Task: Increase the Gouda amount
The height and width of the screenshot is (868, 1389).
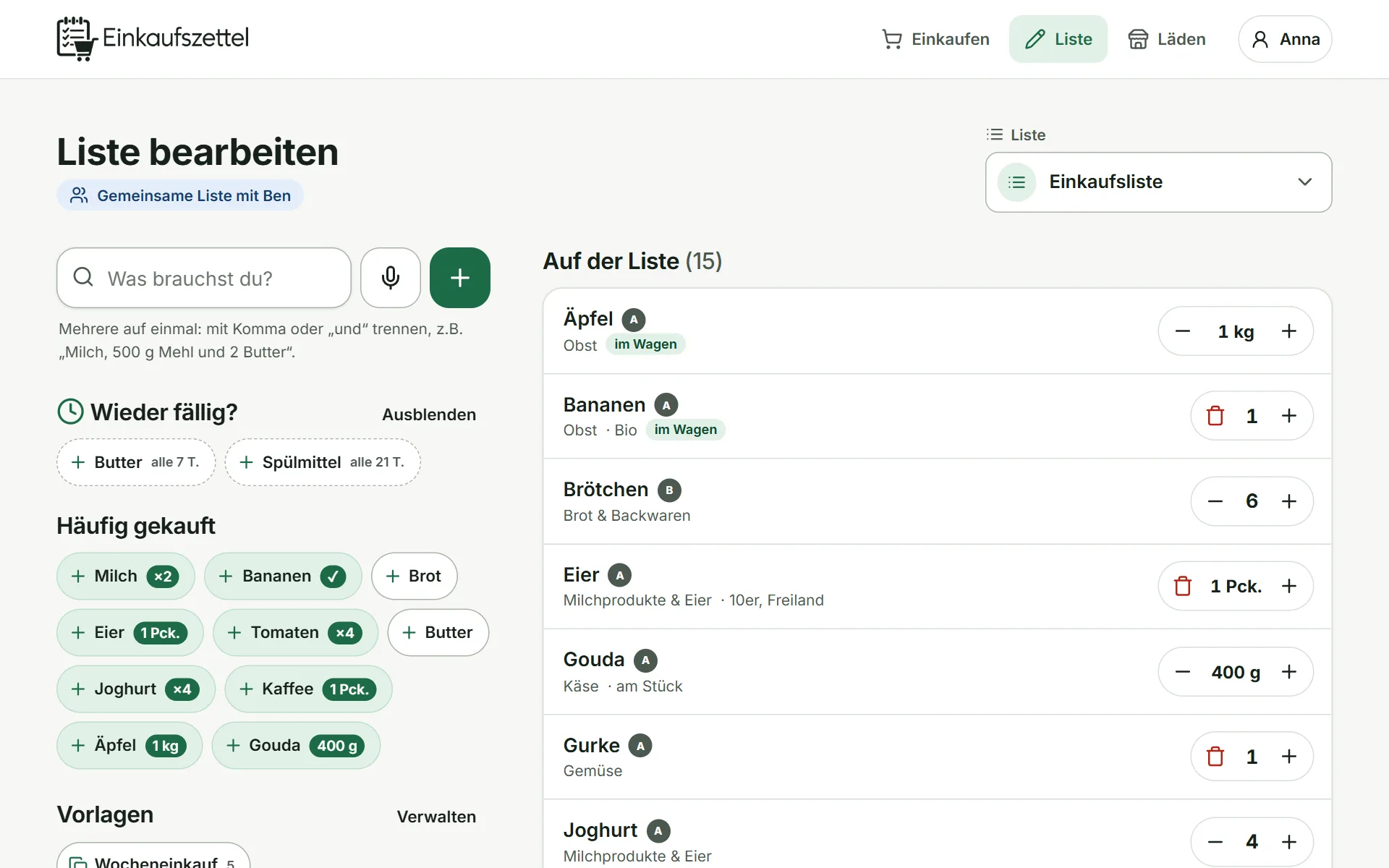Action: pyautogui.click(x=1289, y=672)
